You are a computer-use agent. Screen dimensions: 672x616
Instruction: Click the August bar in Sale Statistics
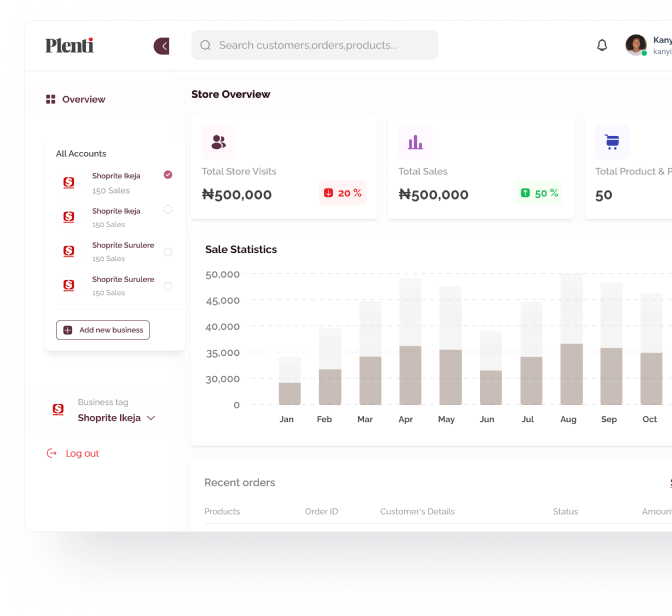(x=571, y=340)
